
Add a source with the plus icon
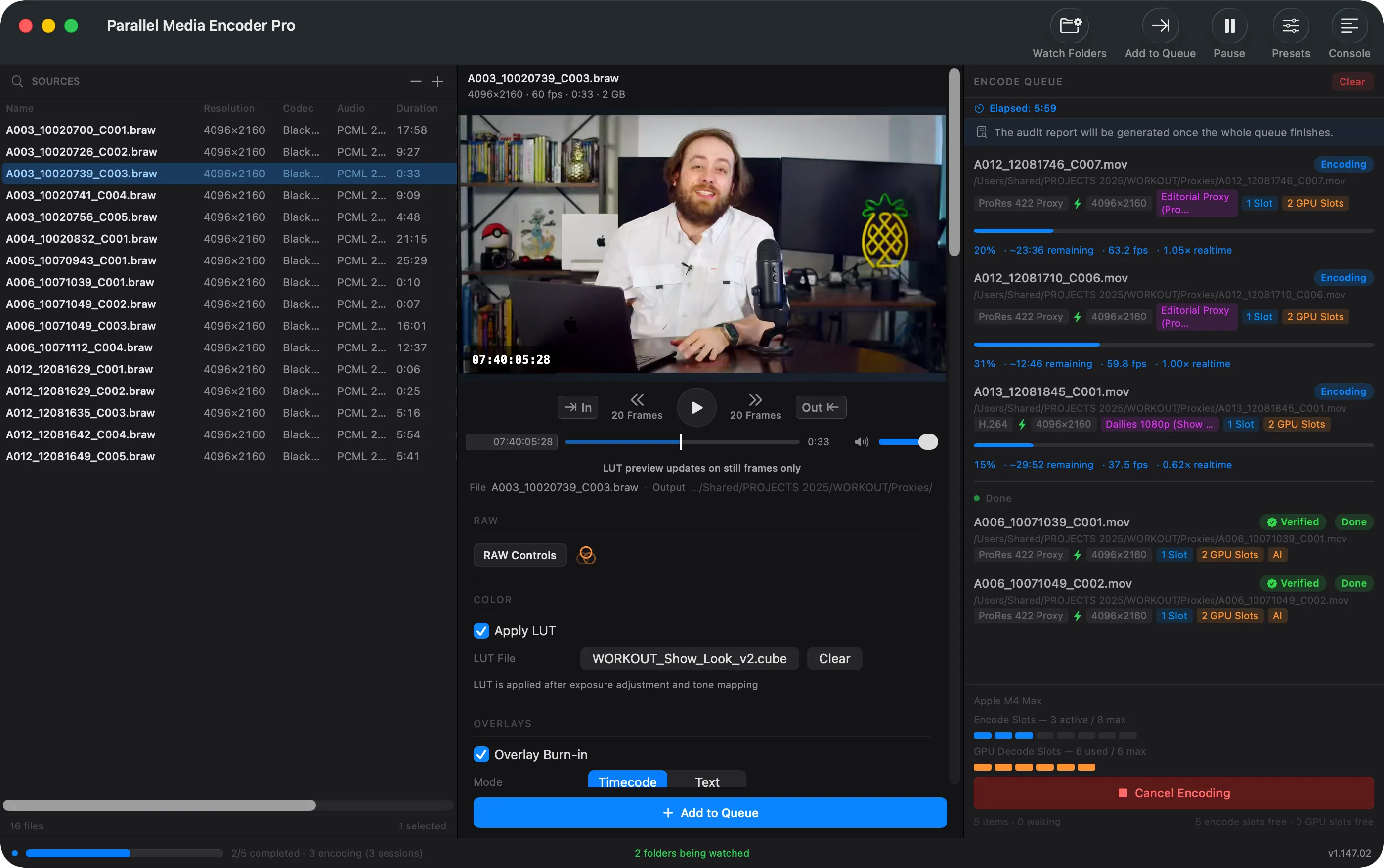coord(437,81)
